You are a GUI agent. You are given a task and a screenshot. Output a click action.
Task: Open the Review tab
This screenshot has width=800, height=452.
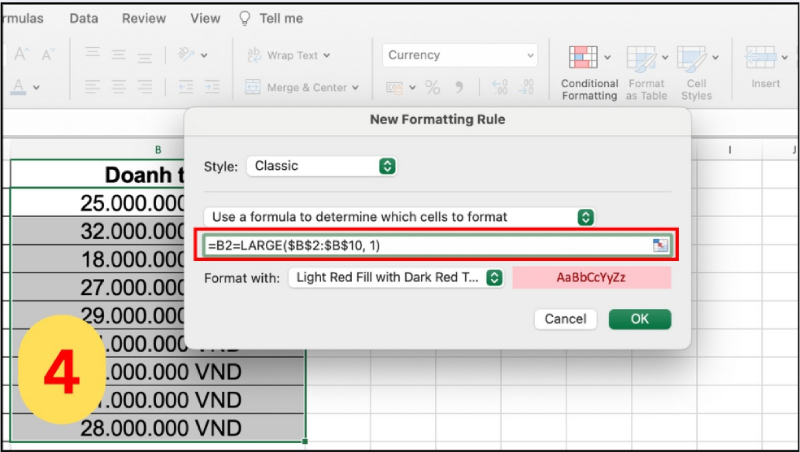pyautogui.click(x=144, y=18)
